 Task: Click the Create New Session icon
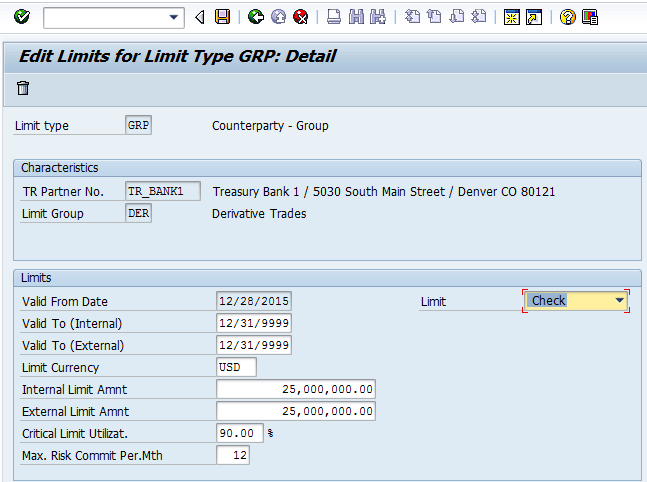coord(512,17)
